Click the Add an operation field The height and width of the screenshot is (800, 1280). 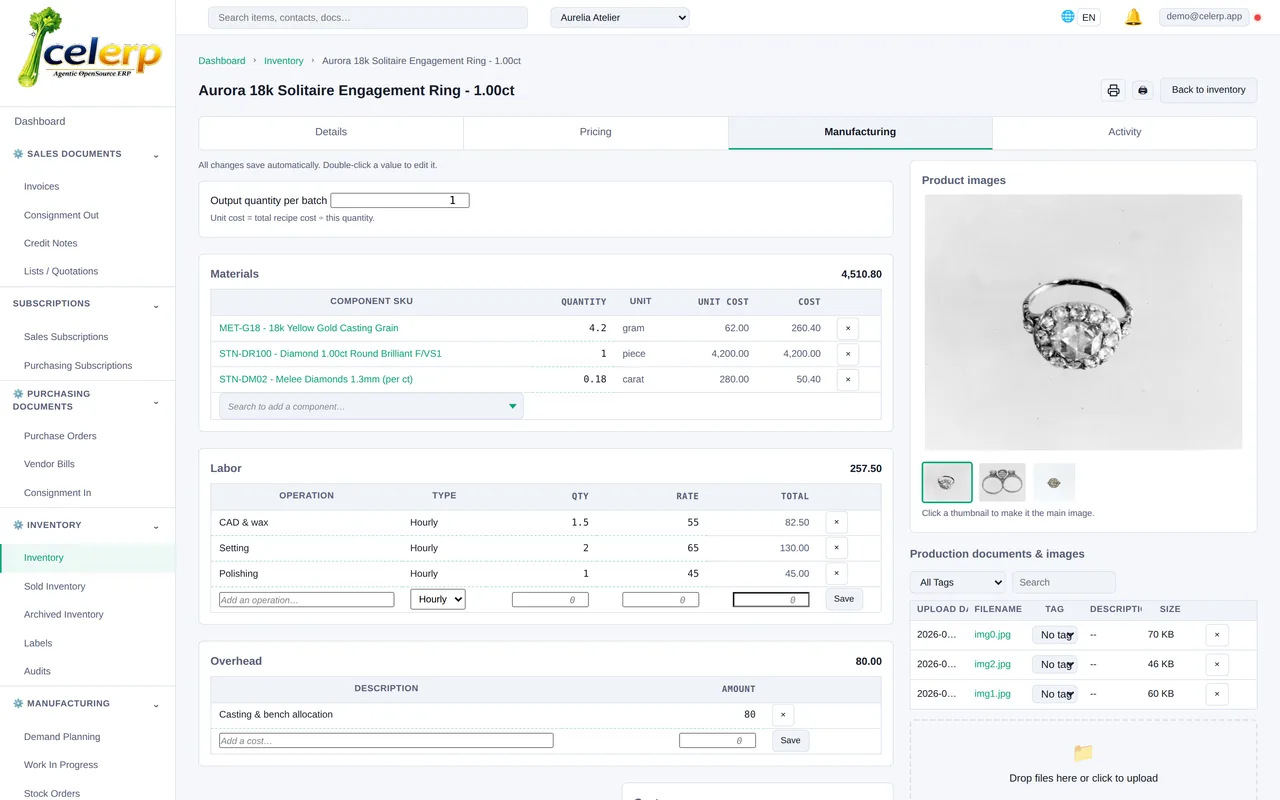pyautogui.click(x=307, y=600)
